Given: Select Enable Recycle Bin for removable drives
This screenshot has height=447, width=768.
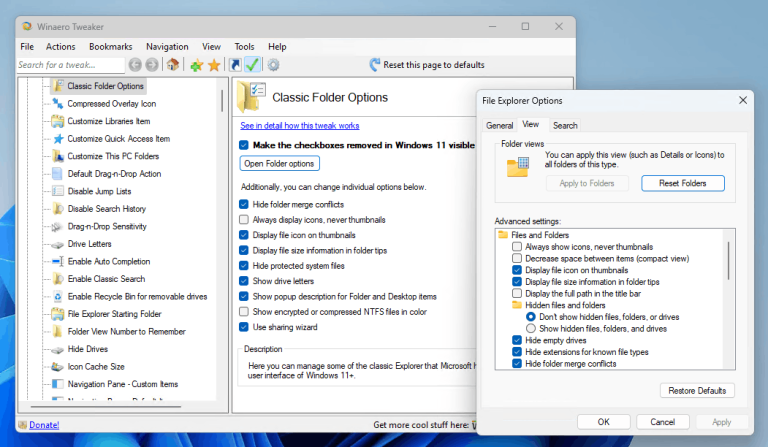Looking at the screenshot, I should [137, 297].
